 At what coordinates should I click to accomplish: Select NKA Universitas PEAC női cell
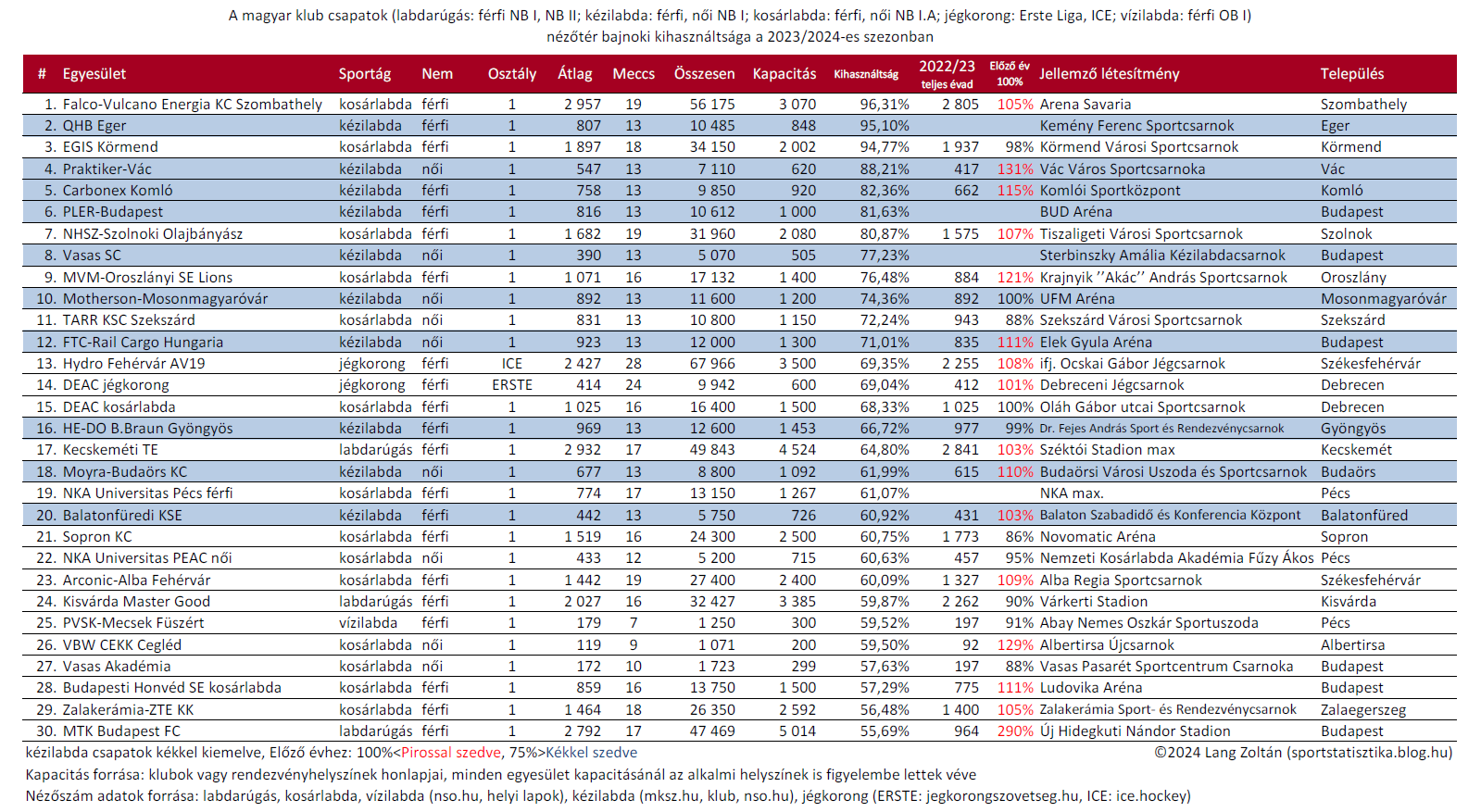click(147, 558)
